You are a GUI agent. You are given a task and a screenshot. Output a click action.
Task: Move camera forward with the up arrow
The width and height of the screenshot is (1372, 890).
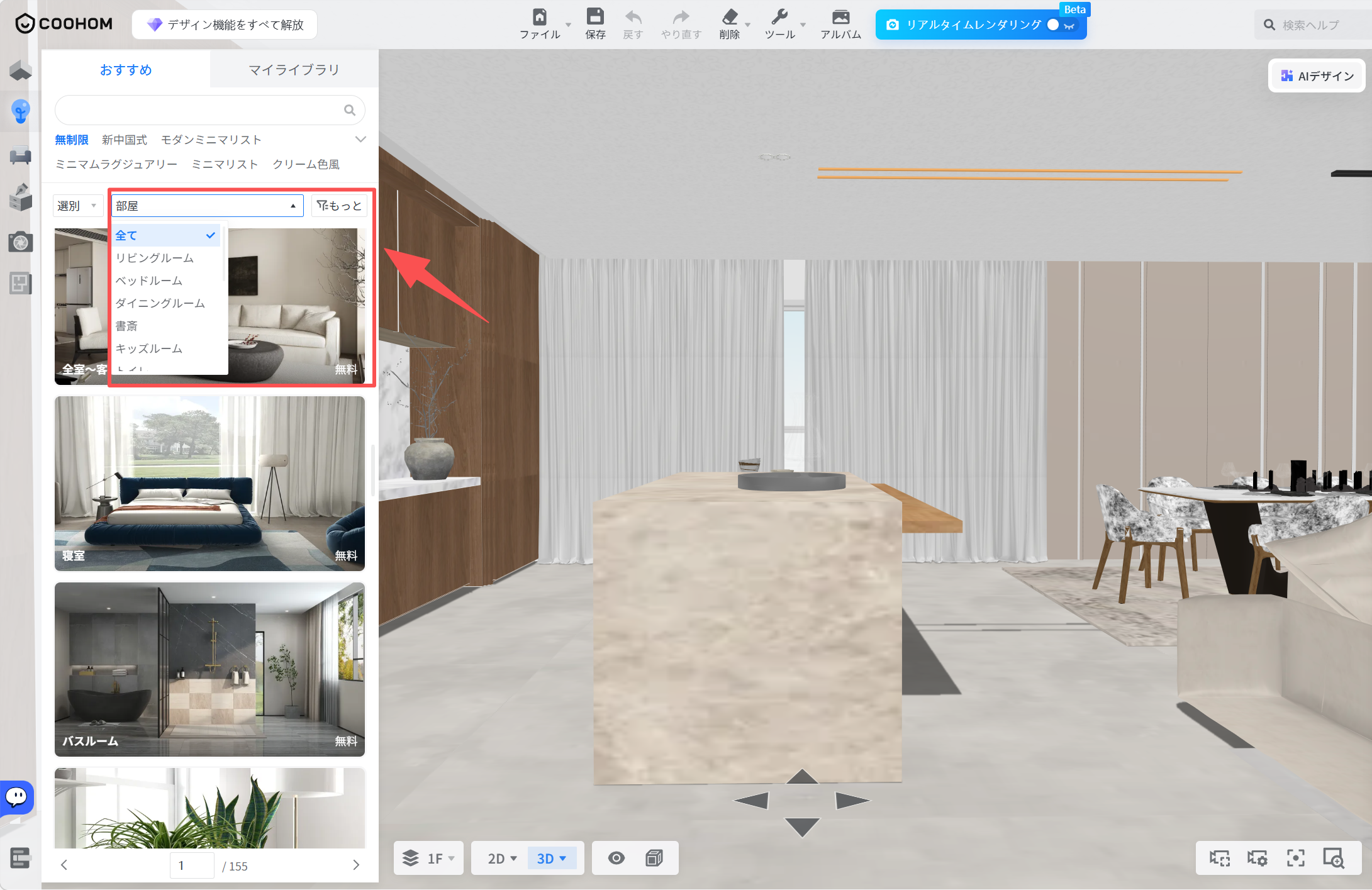coord(802,777)
